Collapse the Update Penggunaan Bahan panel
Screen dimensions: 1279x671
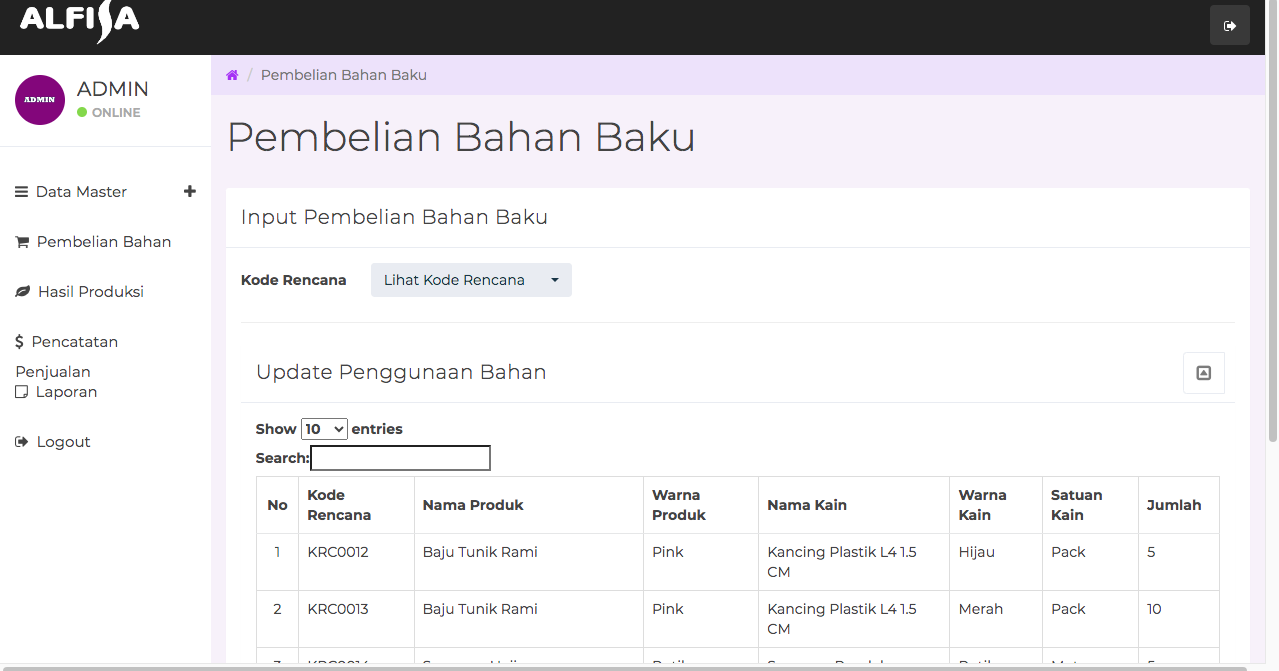[x=1203, y=373]
